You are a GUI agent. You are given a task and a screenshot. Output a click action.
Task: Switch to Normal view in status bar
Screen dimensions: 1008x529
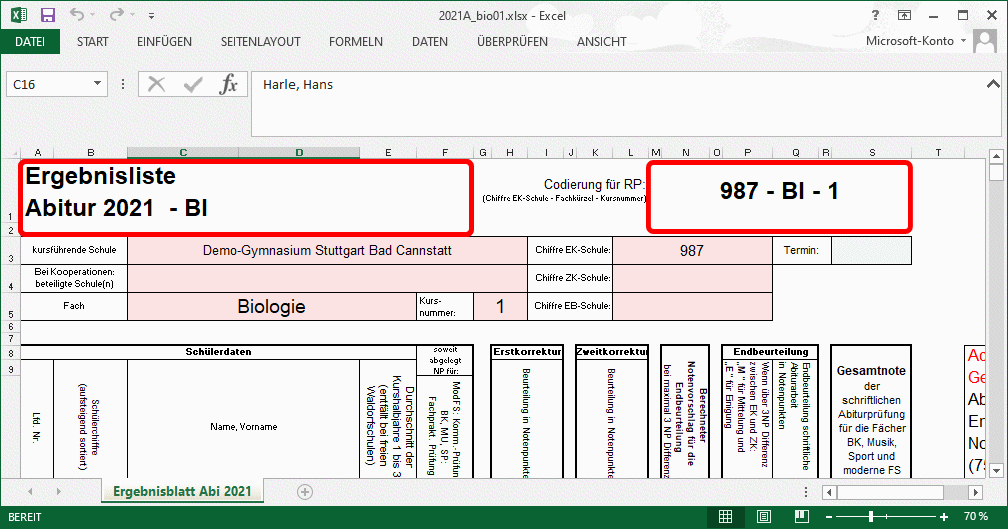[727, 517]
